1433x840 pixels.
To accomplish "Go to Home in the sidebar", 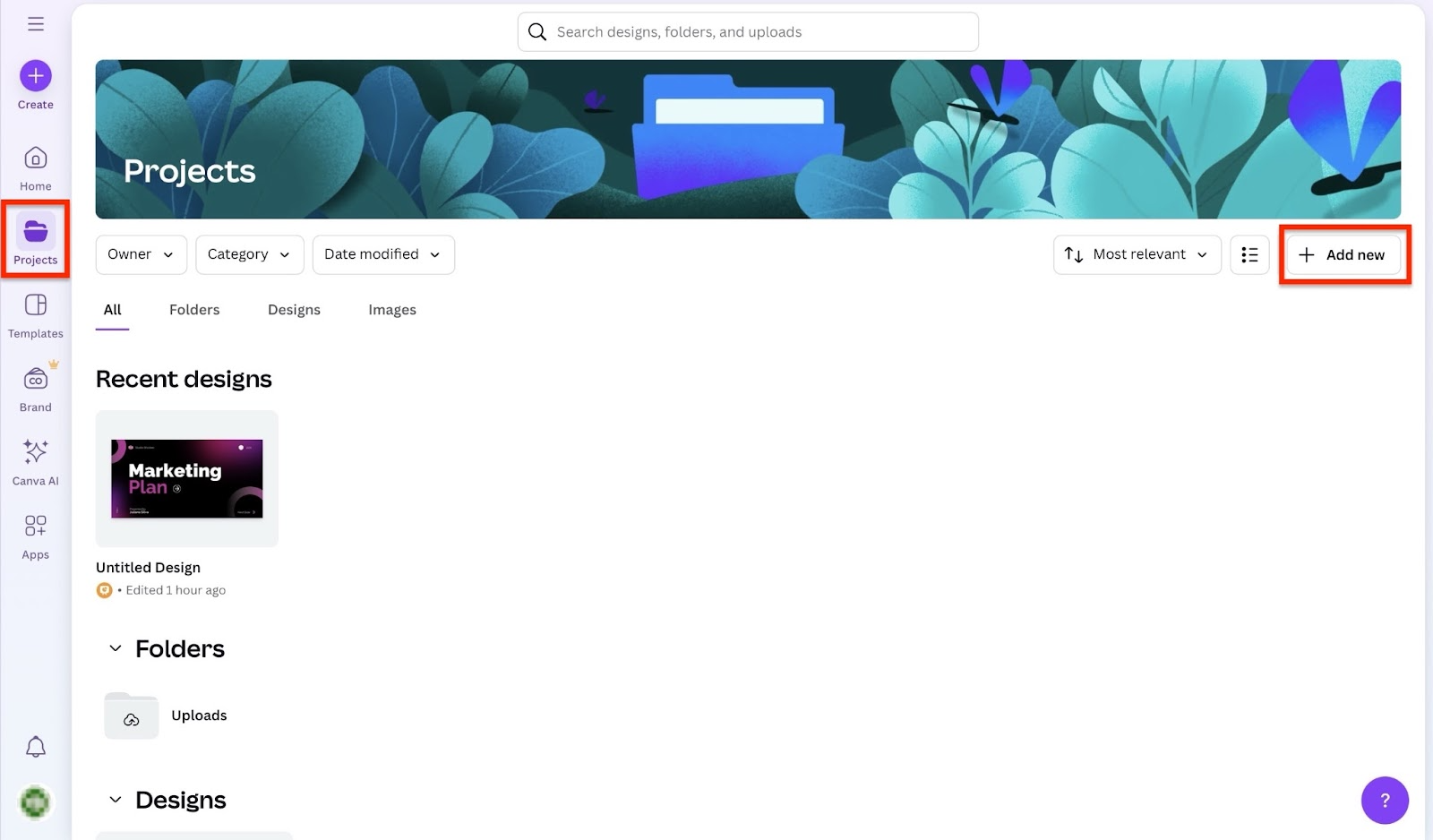I will [36, 168].
